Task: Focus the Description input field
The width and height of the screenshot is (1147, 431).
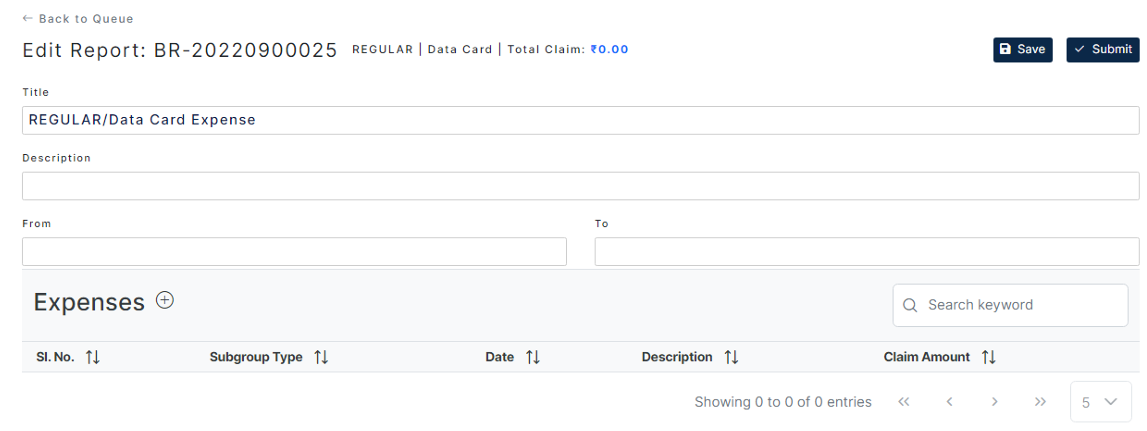Action: (581, 186)
